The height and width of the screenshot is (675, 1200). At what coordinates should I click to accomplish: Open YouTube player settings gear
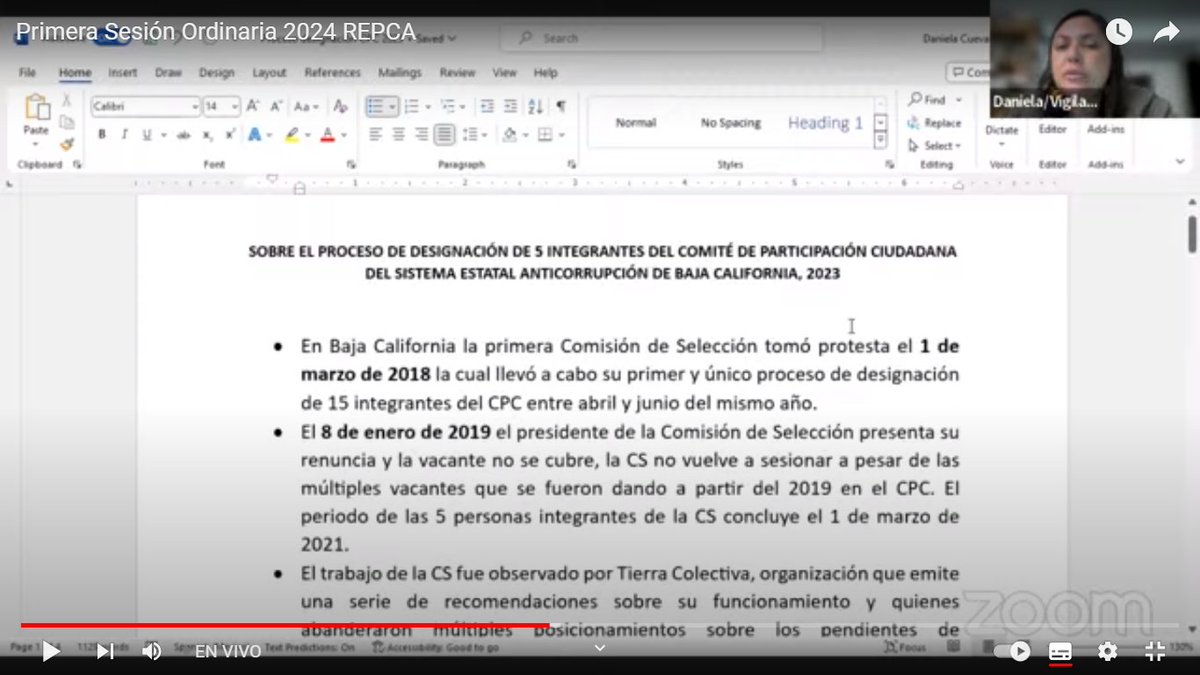1107,651
